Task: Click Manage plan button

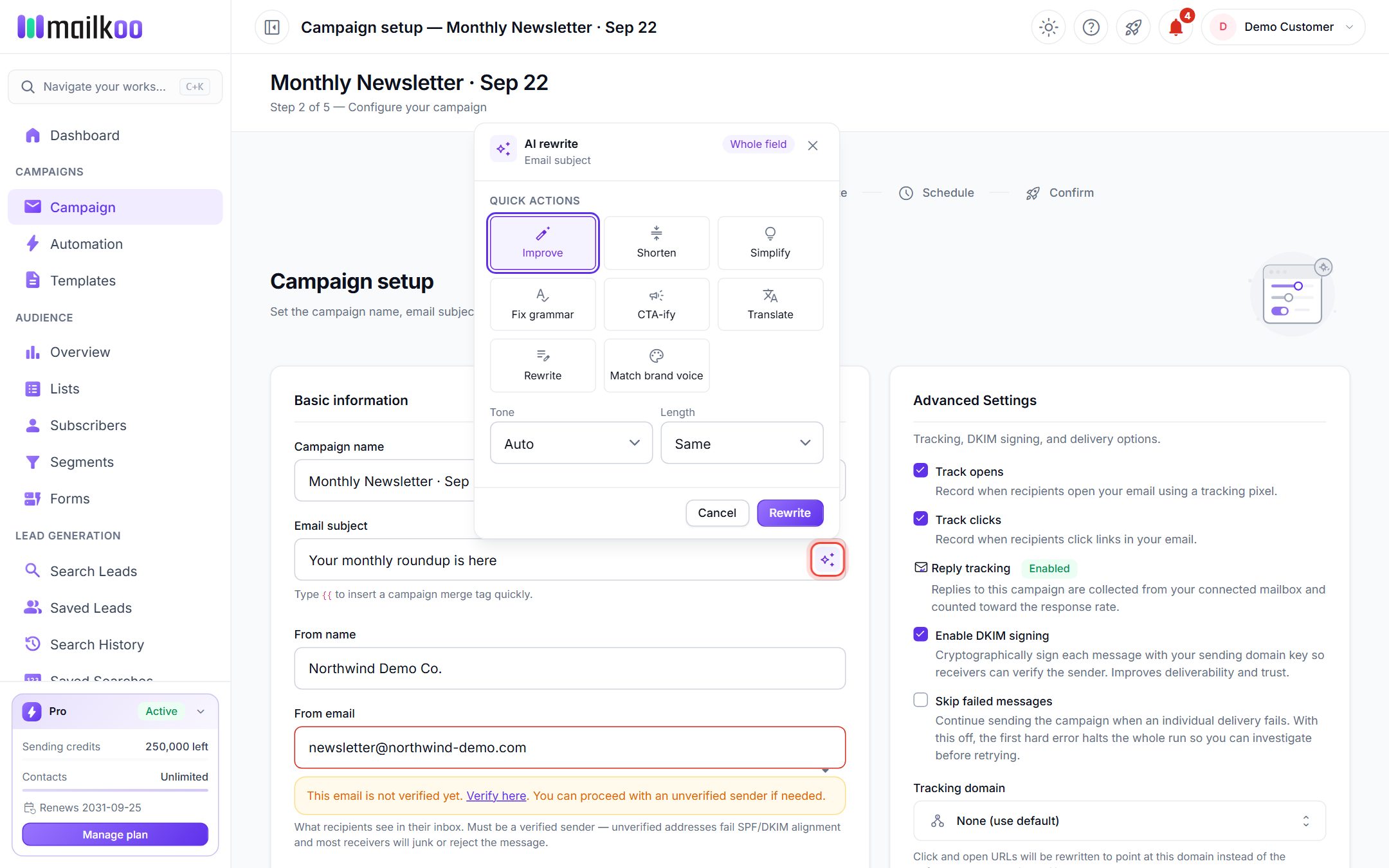Action: point(115,835)
